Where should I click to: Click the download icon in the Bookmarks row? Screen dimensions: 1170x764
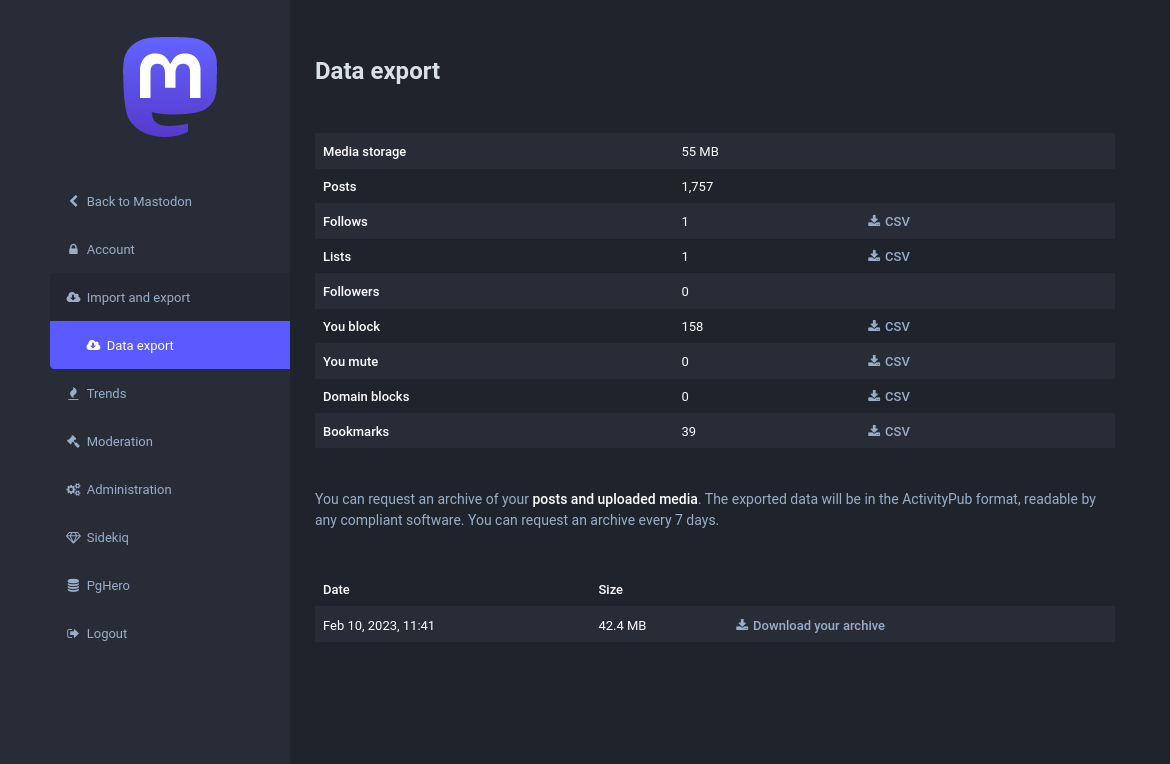tap(874, 431)
